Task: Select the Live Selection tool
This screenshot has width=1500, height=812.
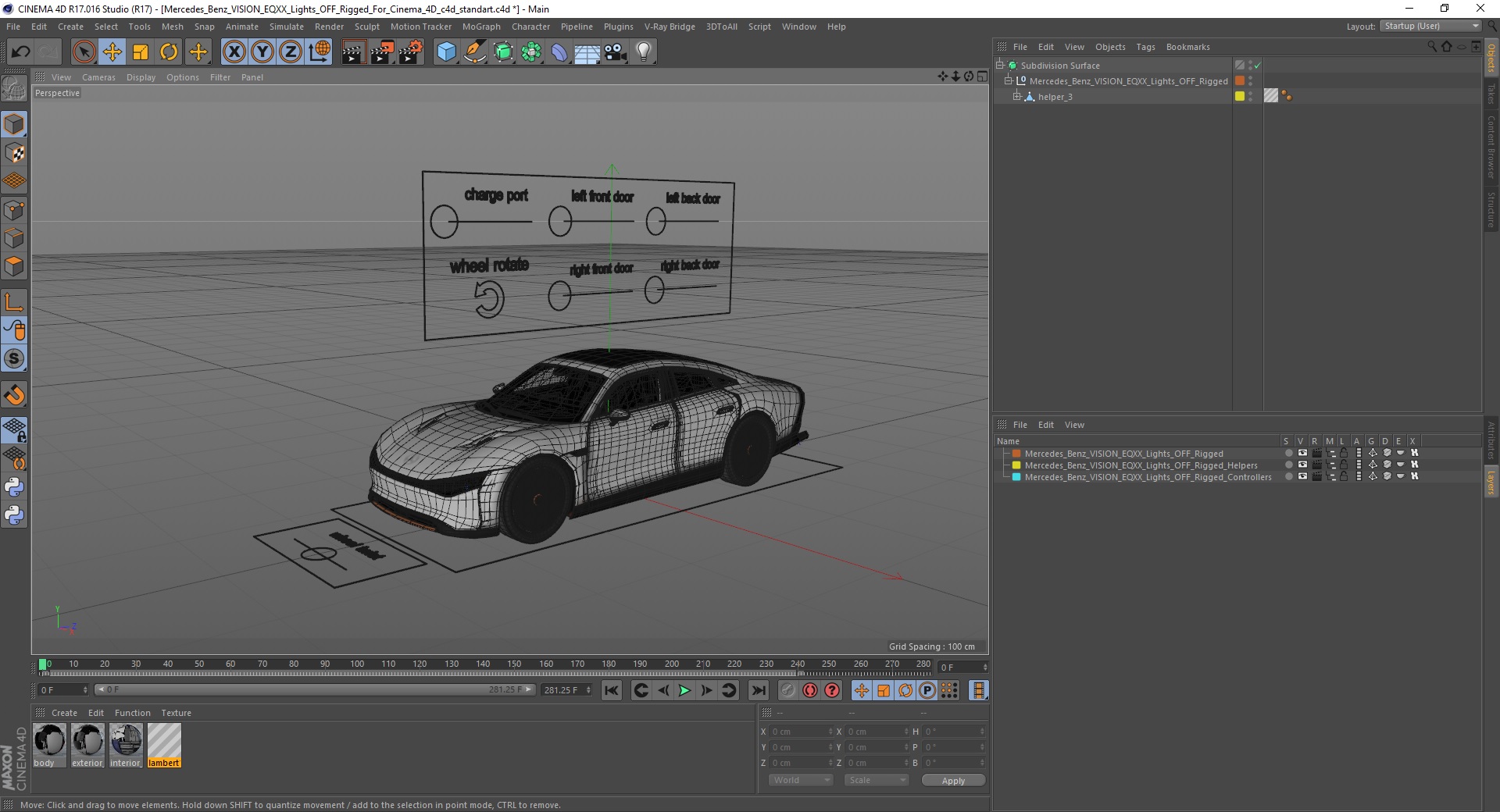Action: pos(84,52)
